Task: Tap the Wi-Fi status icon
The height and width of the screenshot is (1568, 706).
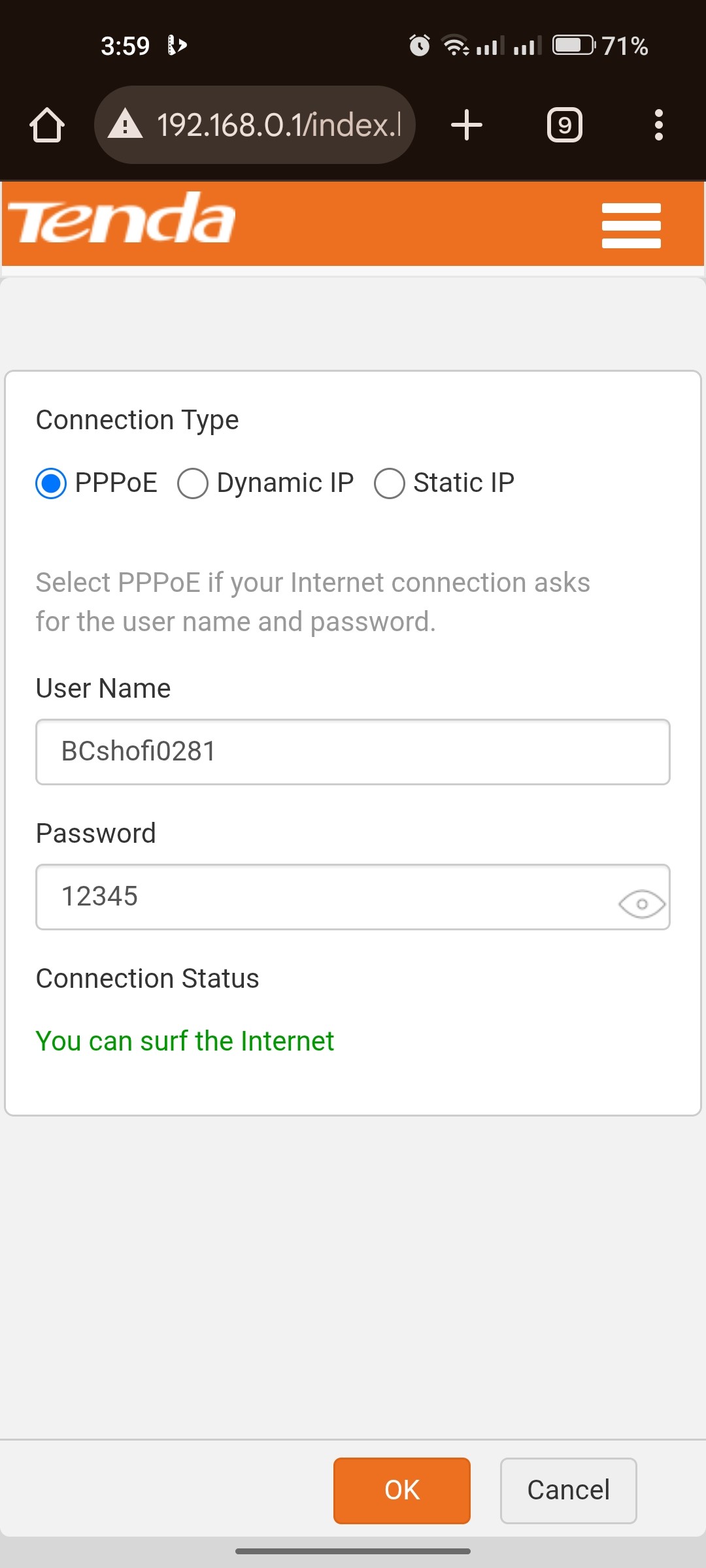Action: point(456,46)
